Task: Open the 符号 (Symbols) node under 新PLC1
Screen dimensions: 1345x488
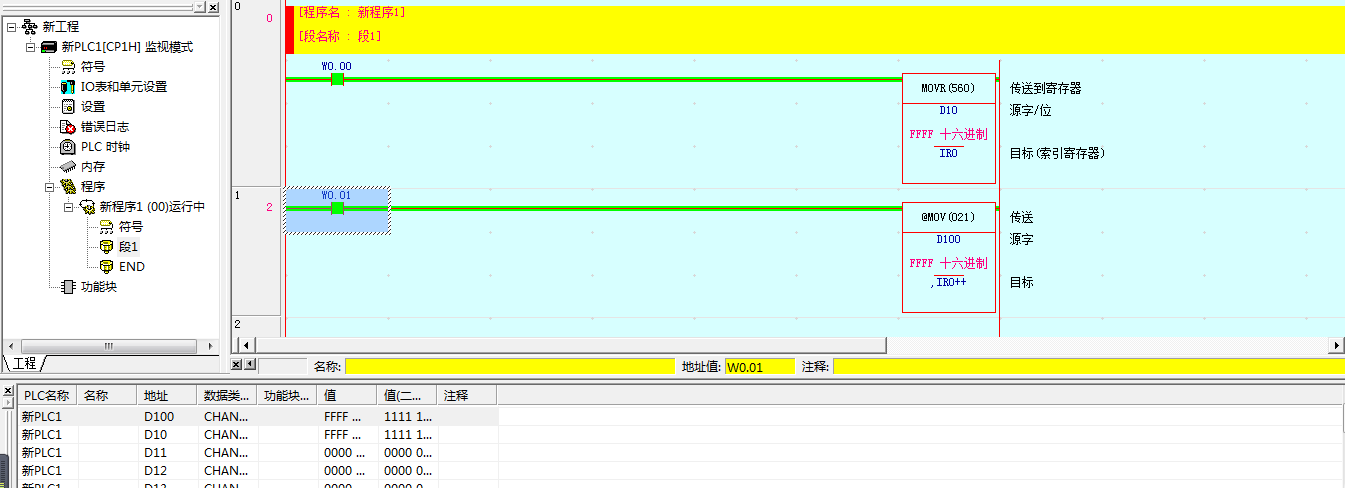Action: click(x=92, y=67)
